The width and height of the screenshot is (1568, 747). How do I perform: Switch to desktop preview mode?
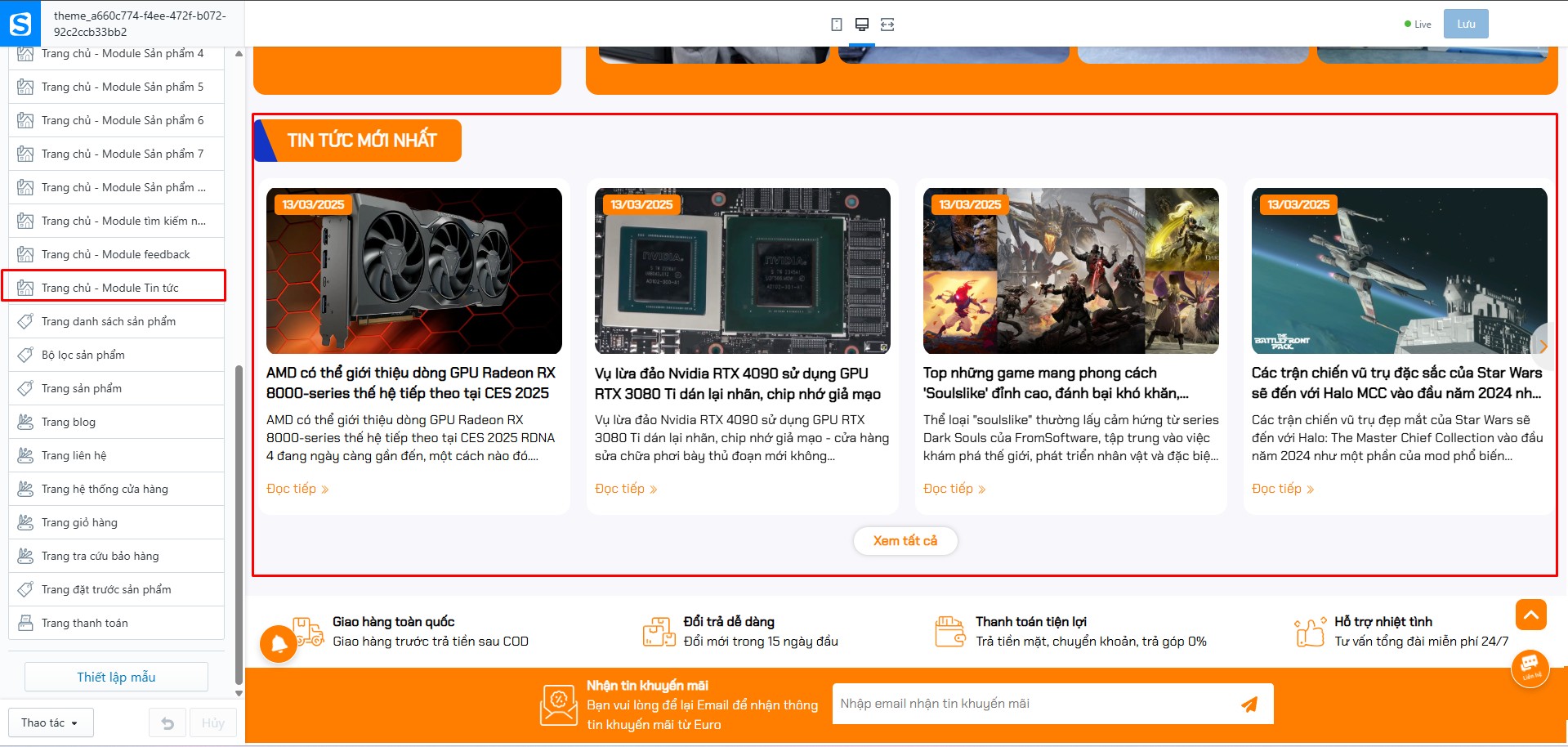click(x=861, y=25)
